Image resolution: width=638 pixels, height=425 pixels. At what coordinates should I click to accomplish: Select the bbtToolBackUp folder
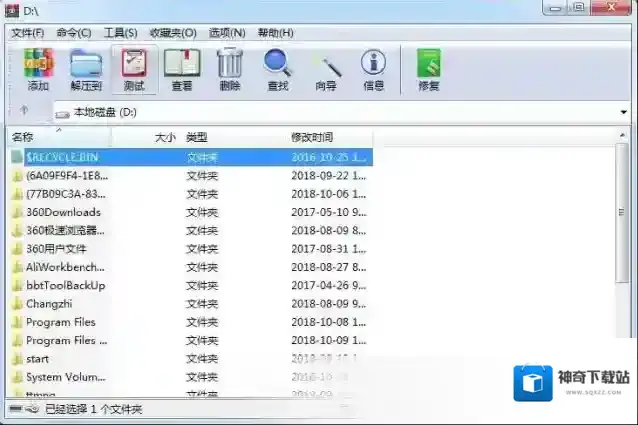[x=65, y=285]
